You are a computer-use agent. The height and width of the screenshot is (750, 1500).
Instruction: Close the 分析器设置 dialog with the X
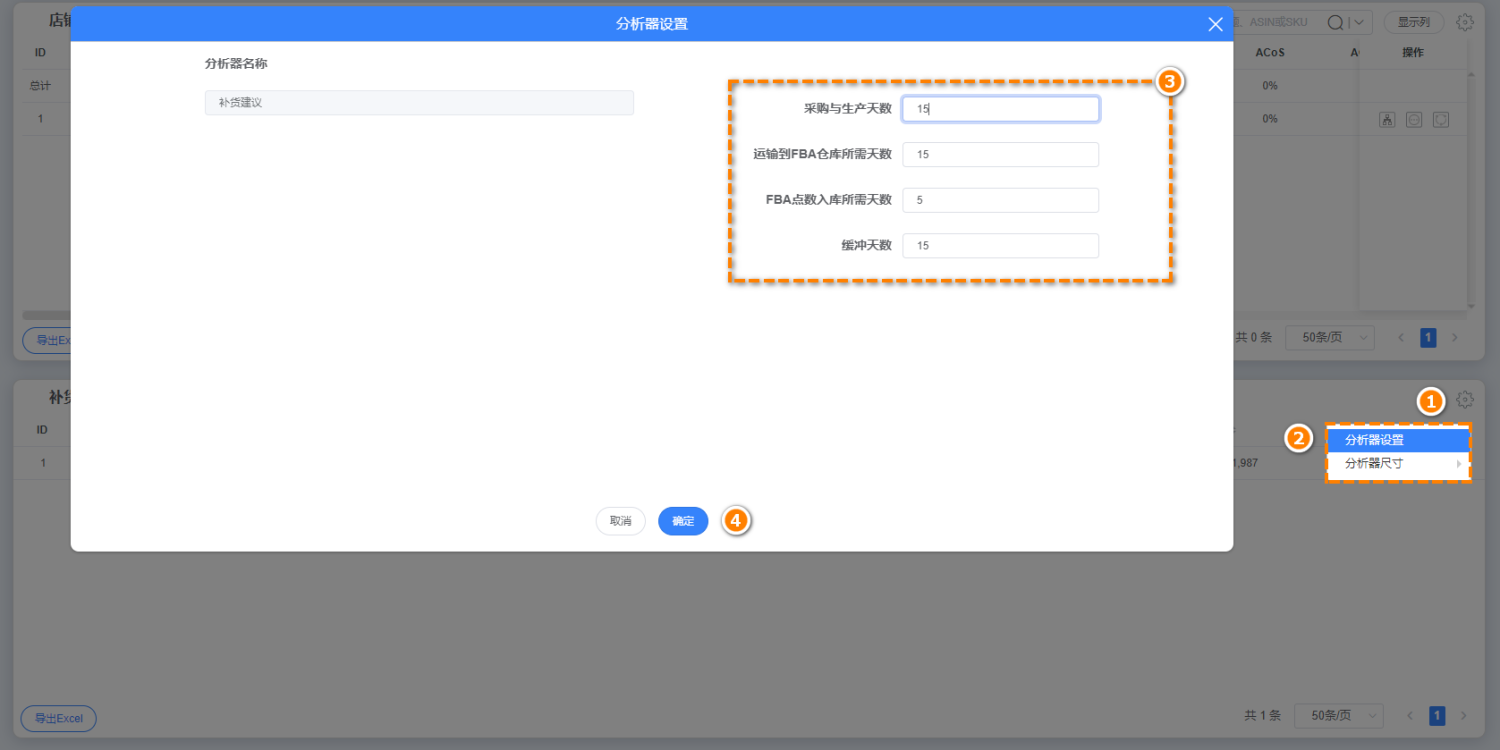[x=1215, y=24]
